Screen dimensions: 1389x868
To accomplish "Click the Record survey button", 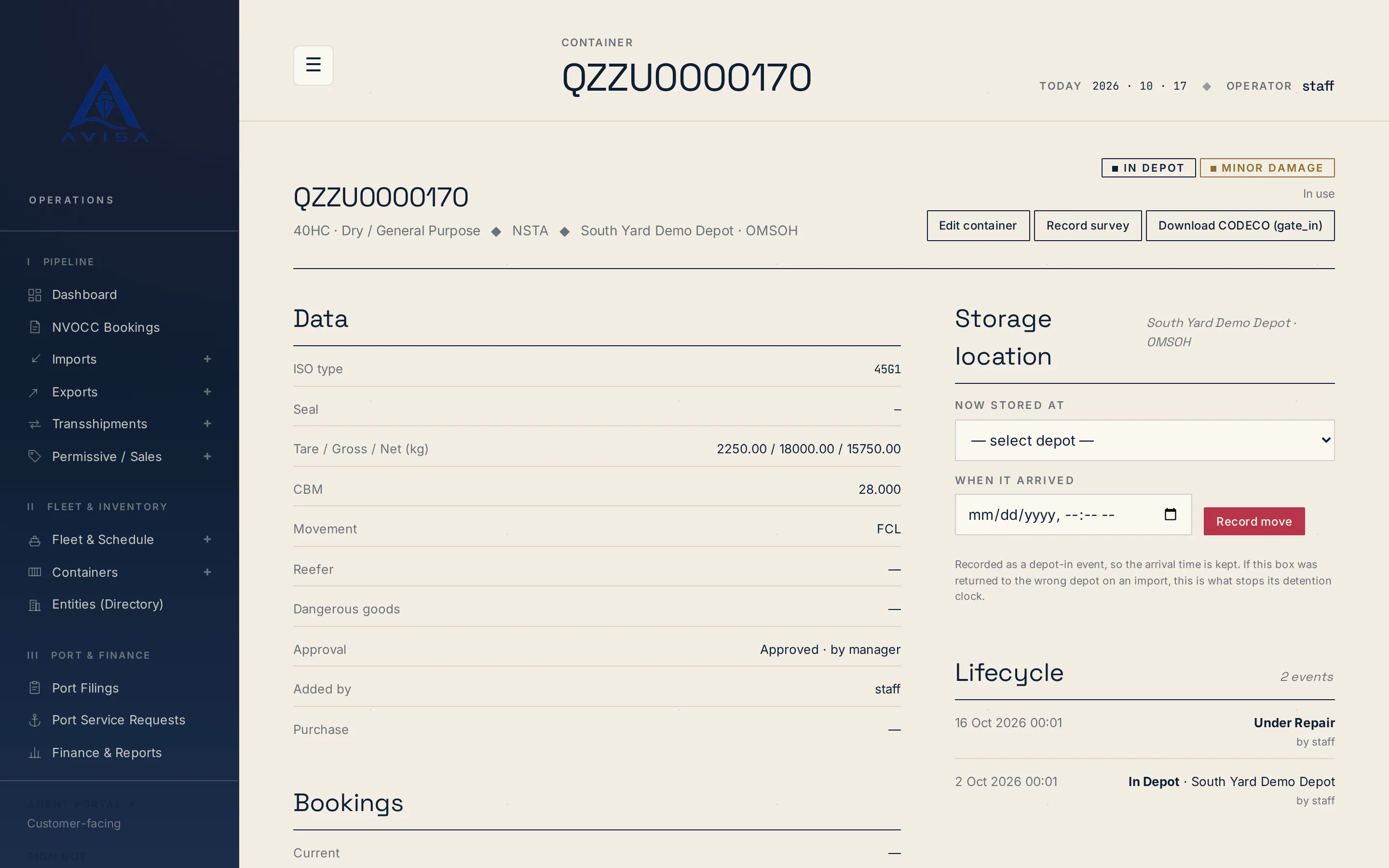I will 1088,226.
